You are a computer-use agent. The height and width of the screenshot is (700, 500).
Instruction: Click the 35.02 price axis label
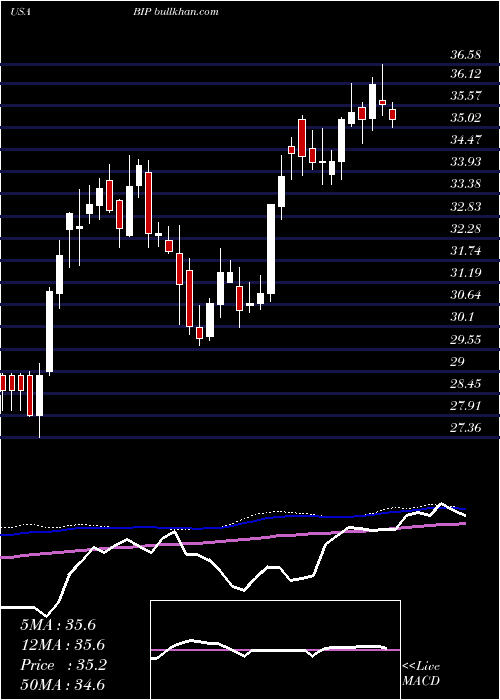(x=466, y=118)
